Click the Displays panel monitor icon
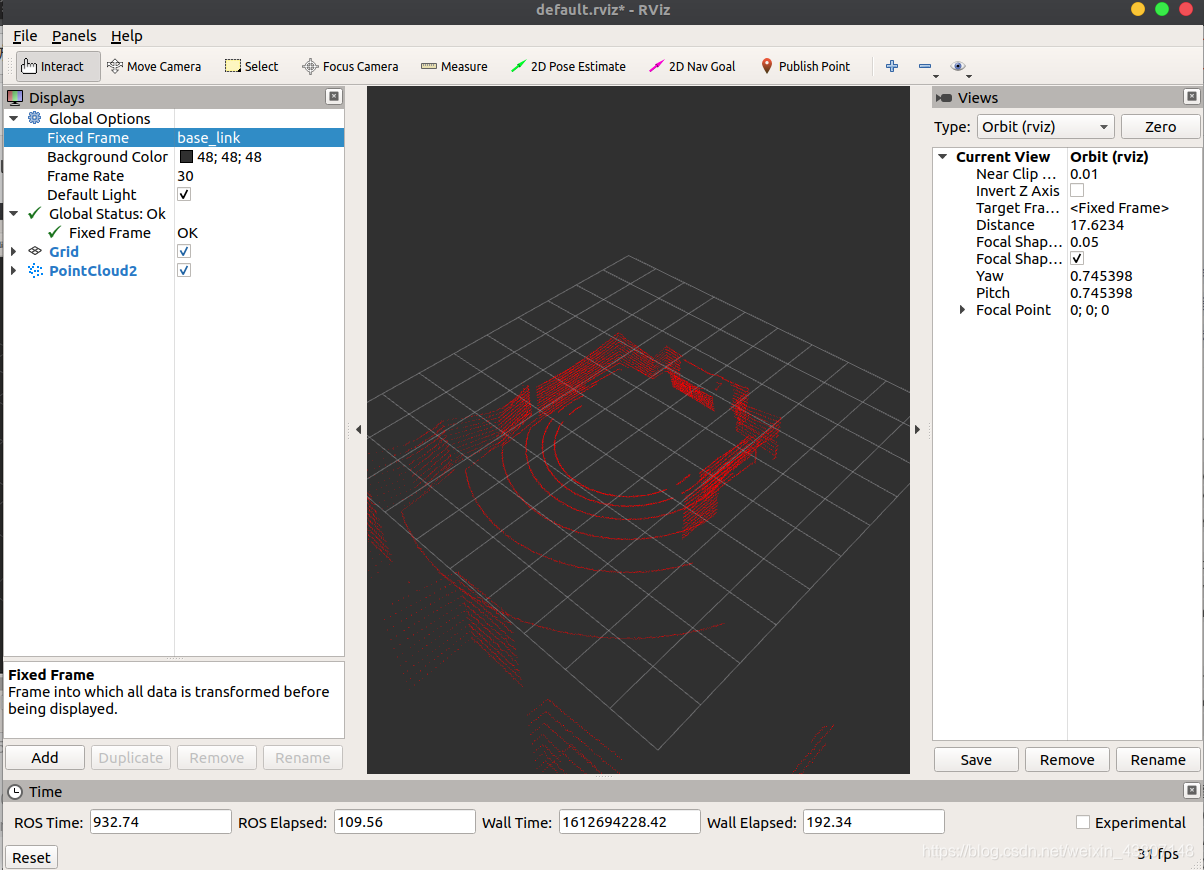This screenshot has width=1204, height=870. (x=15, y=97)
